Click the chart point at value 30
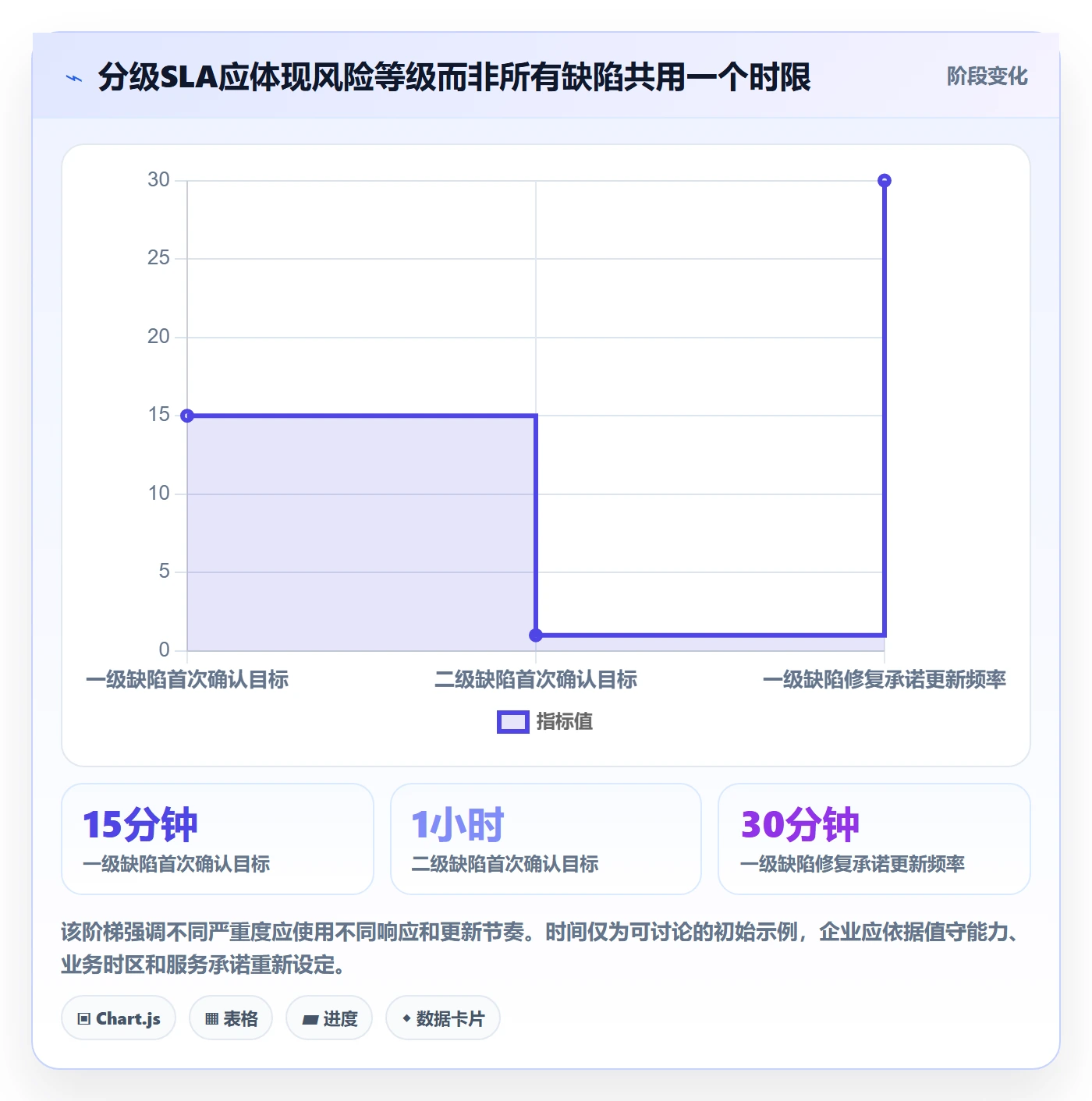This screenshot has width=1092, height=1101. (x=885, y=181)
